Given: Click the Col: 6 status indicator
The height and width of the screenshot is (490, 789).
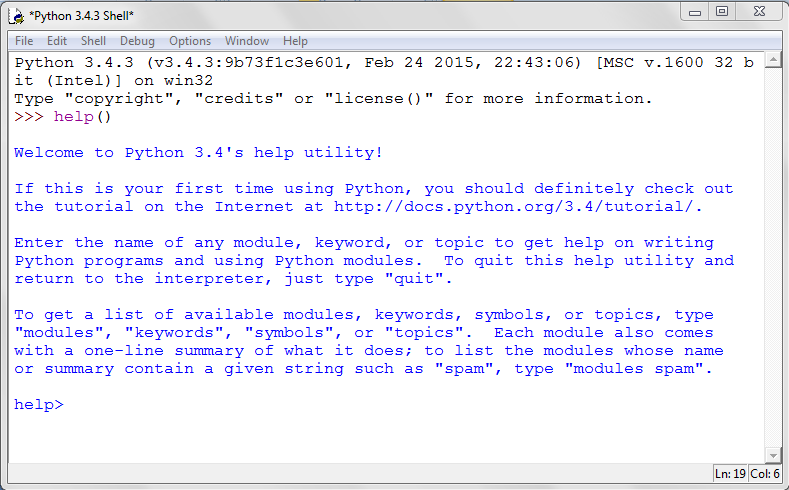Looking at the screenshot, I should 765,474.
